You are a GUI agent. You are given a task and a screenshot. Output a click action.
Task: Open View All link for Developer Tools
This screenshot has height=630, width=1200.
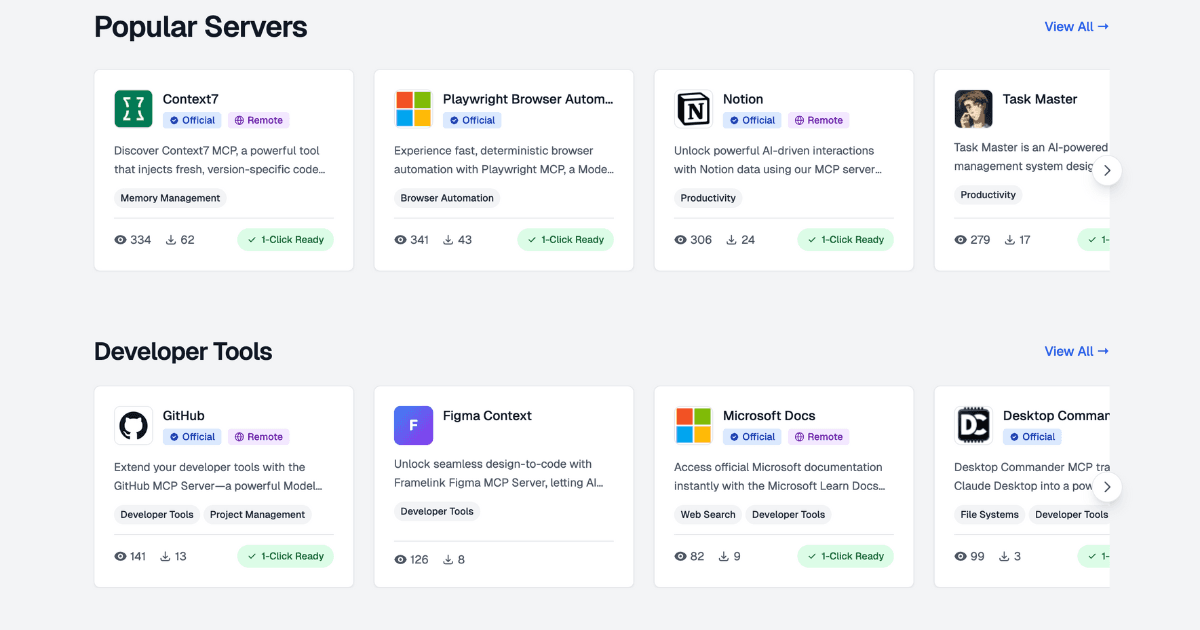point(1076,351)
